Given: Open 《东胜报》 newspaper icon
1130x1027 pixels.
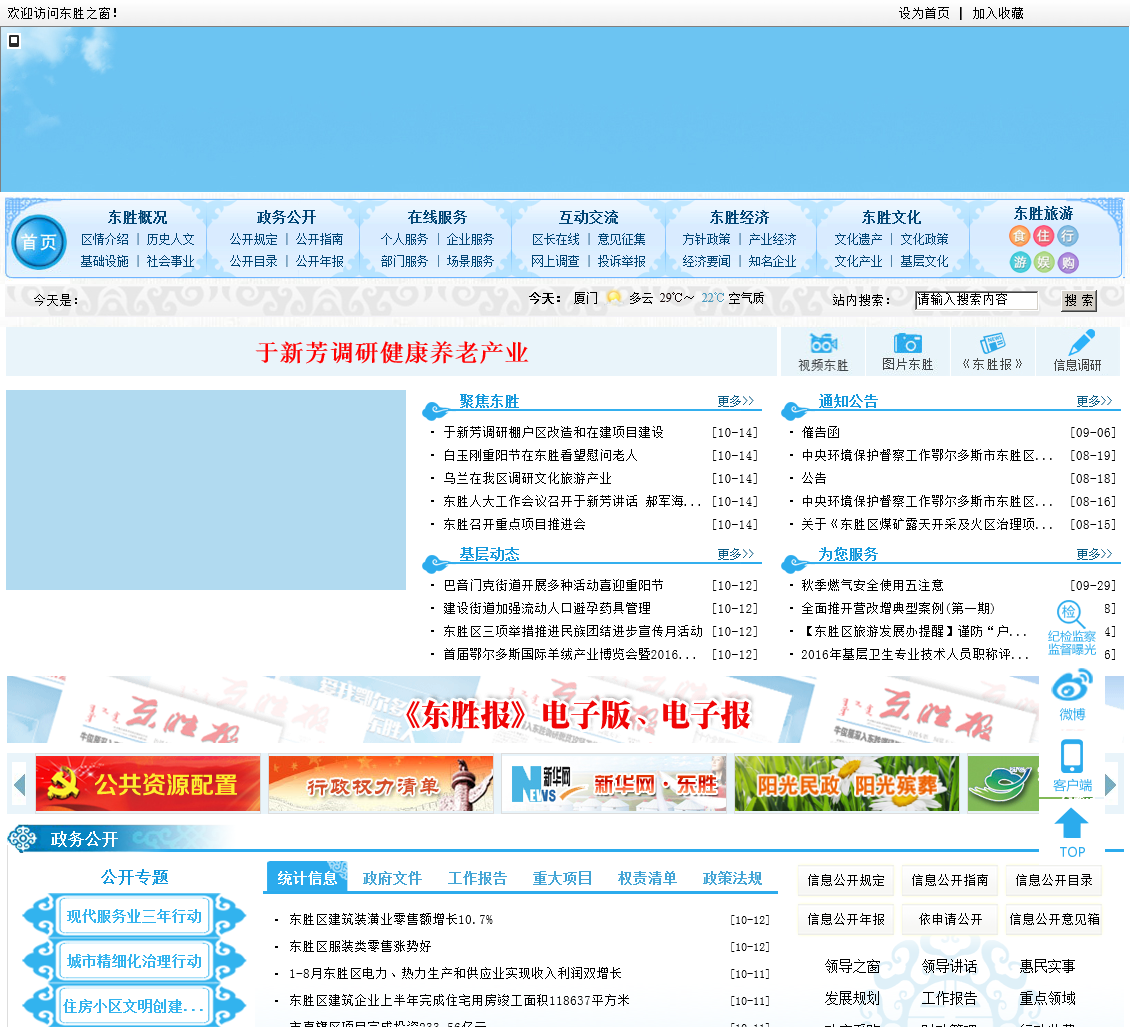Looking at the screenshot, I should [992, 352].
